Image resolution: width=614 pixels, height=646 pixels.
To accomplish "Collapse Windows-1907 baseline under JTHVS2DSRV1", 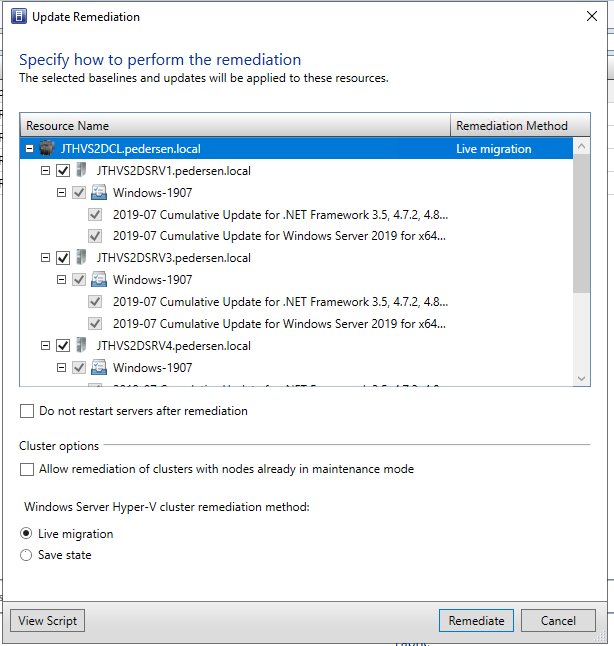I will point(61,192).
